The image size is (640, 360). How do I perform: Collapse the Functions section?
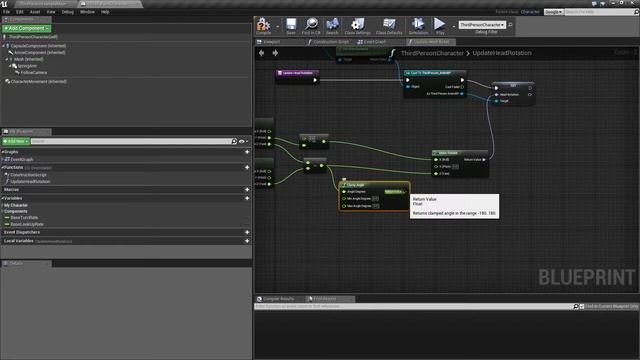[2, 167]
